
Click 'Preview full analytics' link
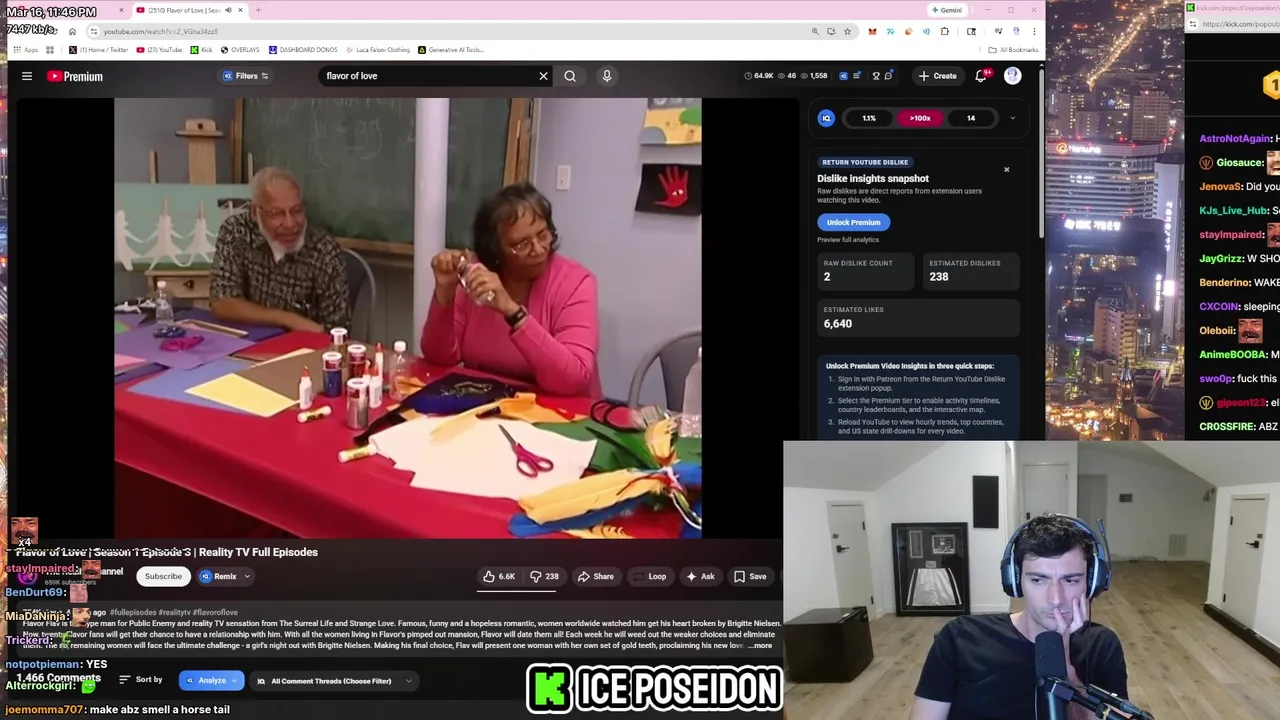click(848, 240)
